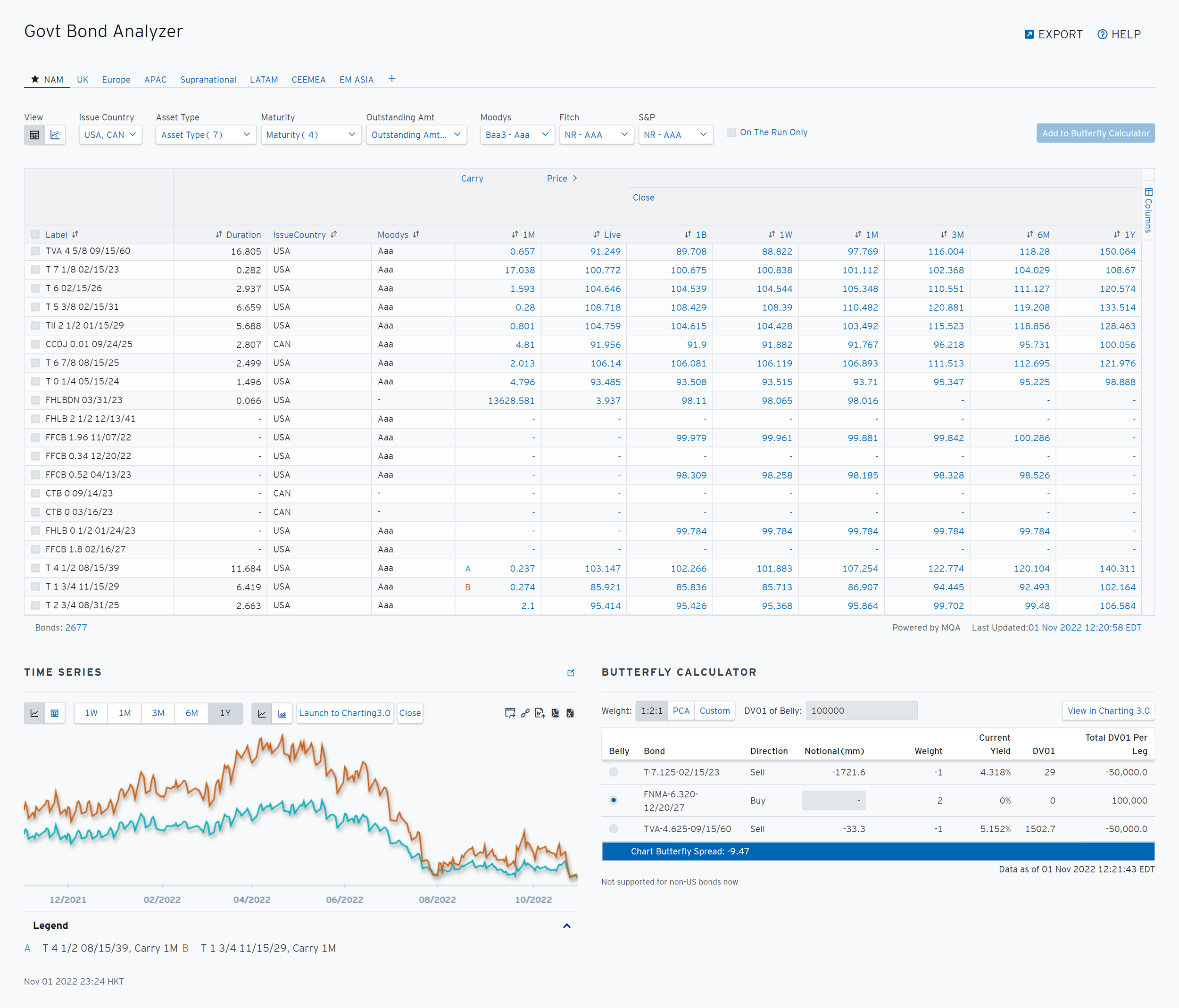Export chart to PDF

[x=556, y=713]
